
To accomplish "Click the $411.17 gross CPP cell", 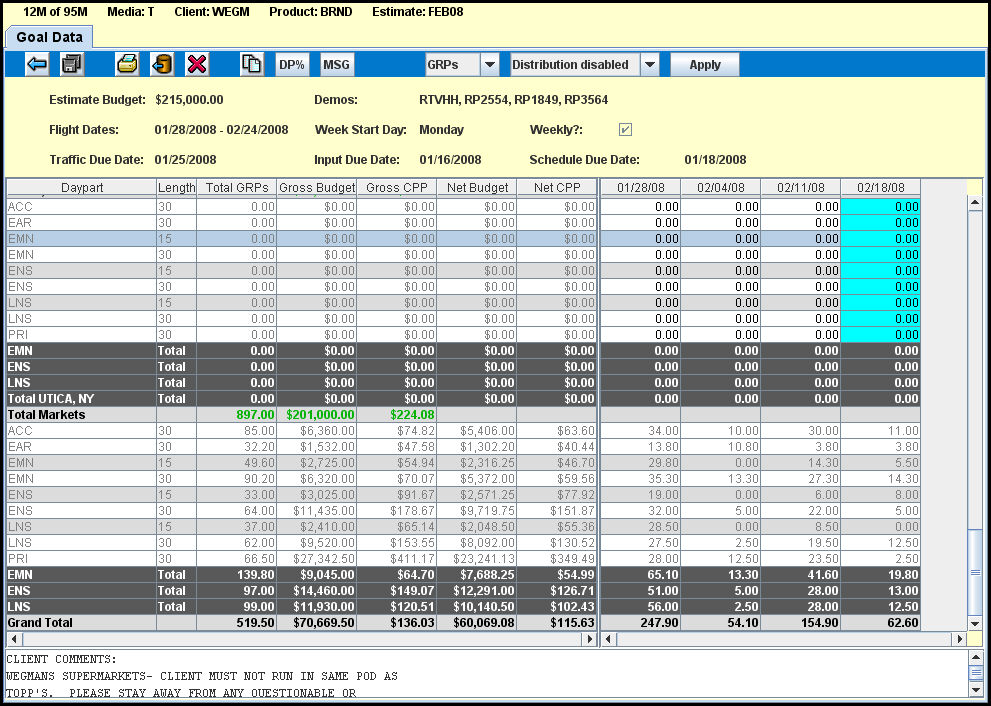I will pos(397,559).
